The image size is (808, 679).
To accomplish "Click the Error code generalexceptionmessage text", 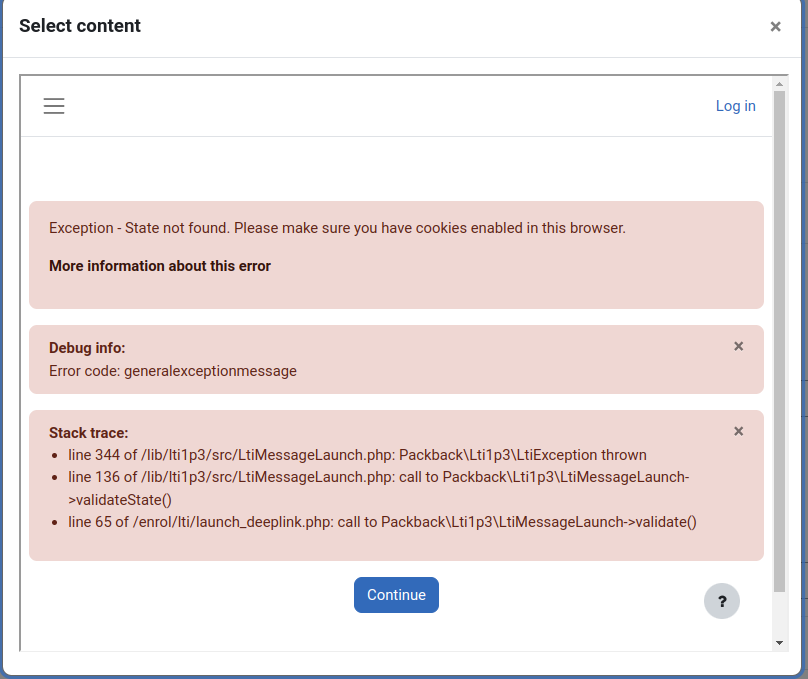I will tap(173, 371).
